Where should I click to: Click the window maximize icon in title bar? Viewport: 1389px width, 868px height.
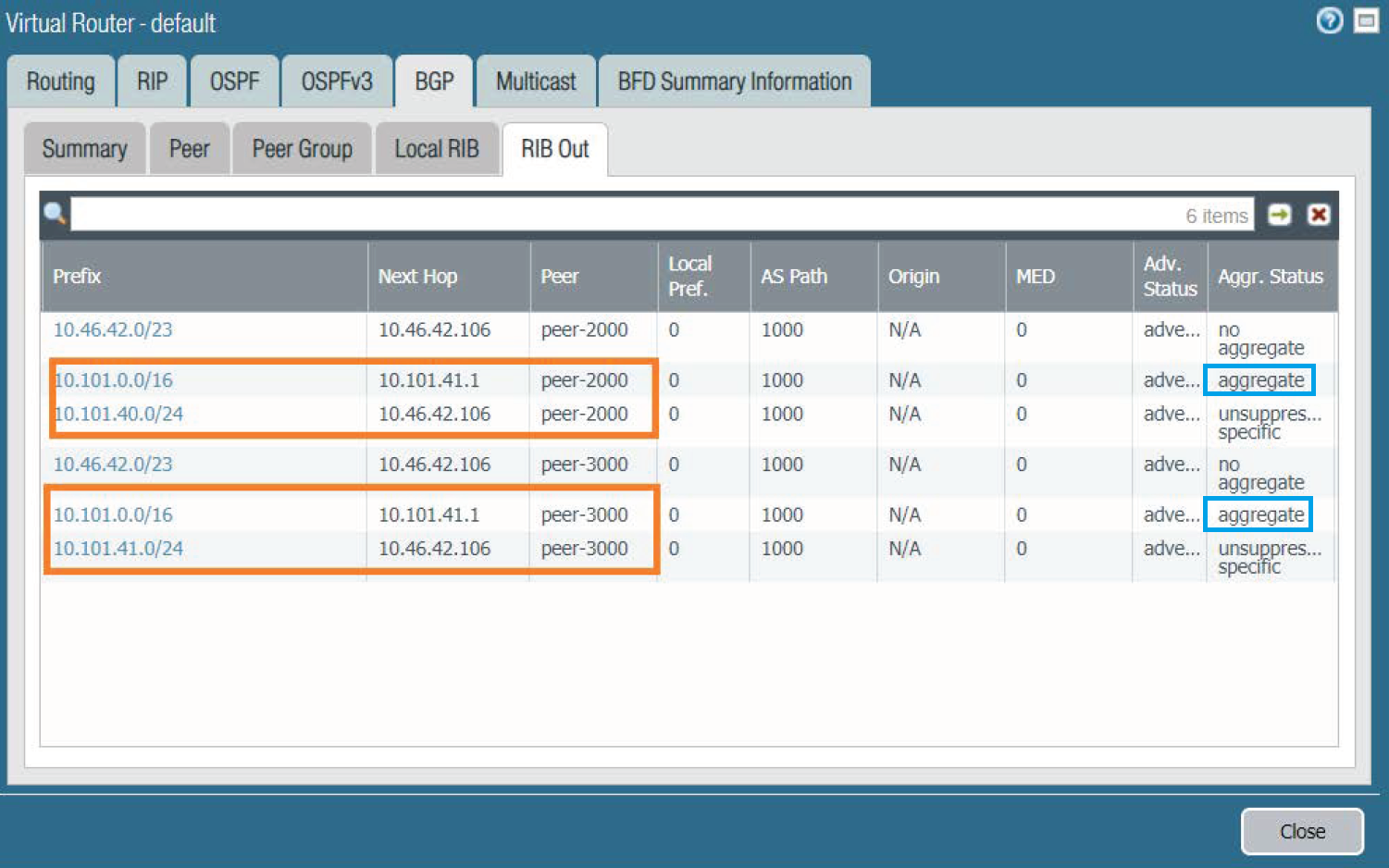1366,20
